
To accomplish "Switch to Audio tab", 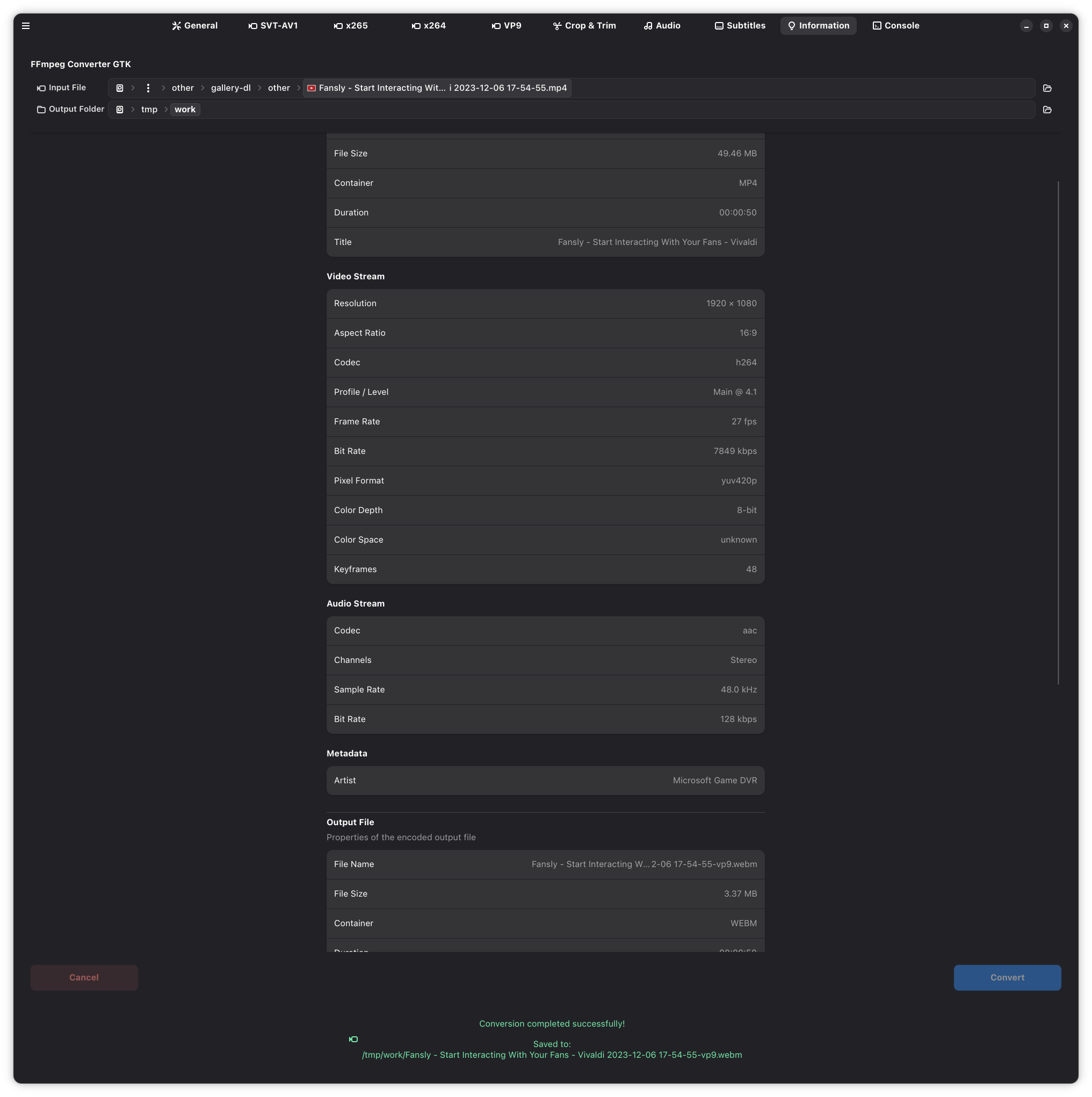I will point(662,26).
